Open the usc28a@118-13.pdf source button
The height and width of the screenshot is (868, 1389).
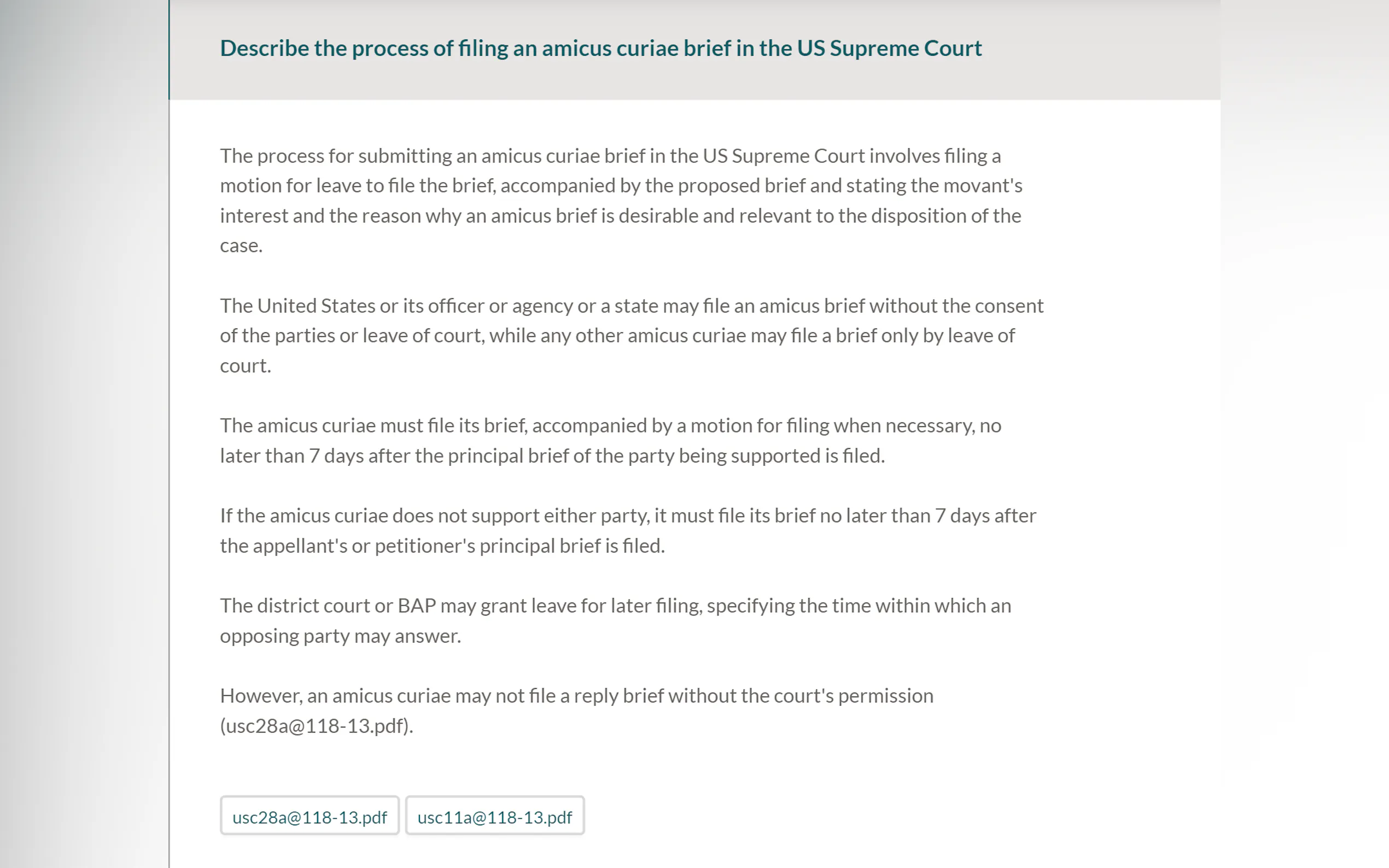tap(310, 817)
